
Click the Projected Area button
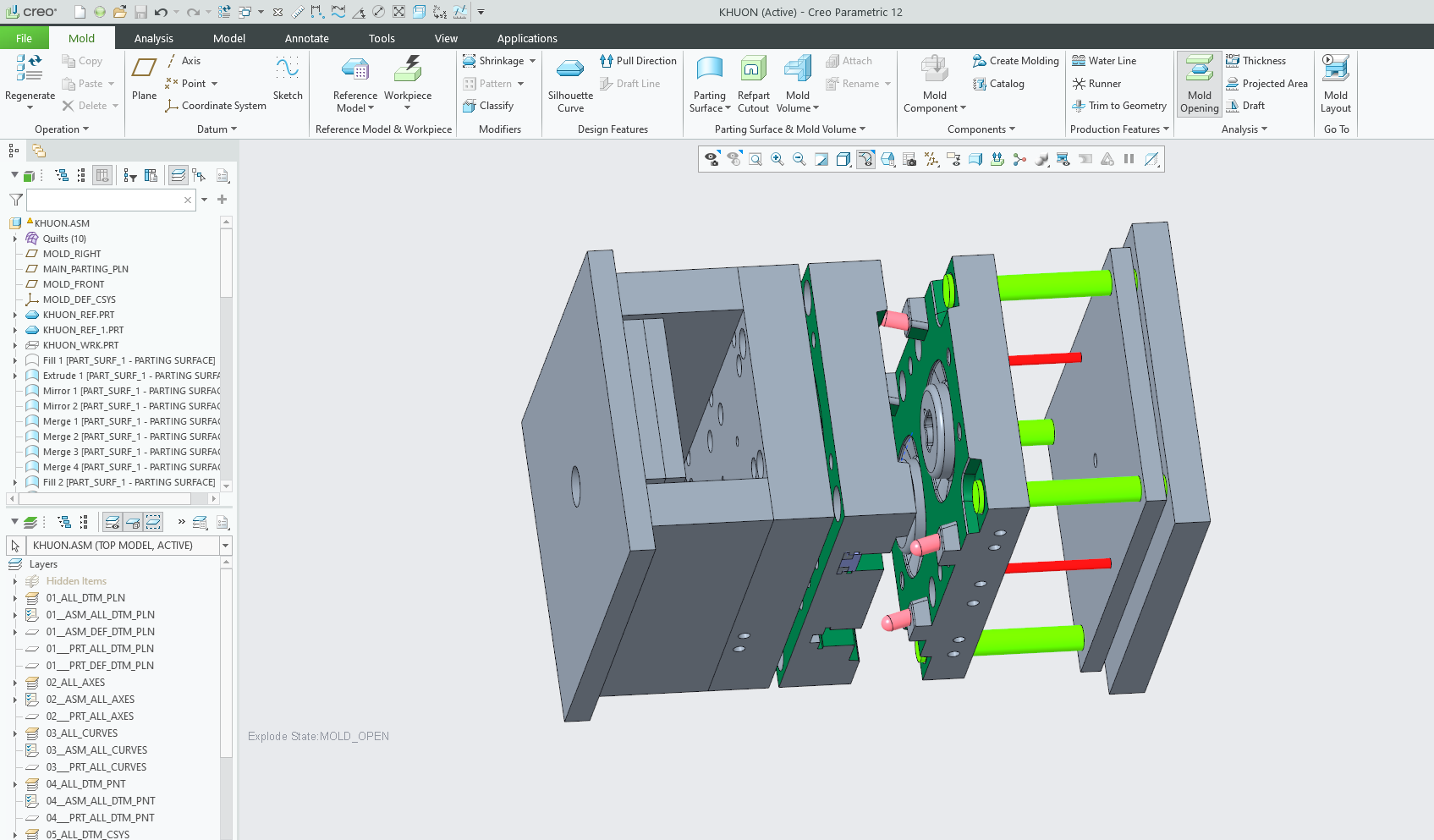pyautogui.click(x=1266, y=84)
